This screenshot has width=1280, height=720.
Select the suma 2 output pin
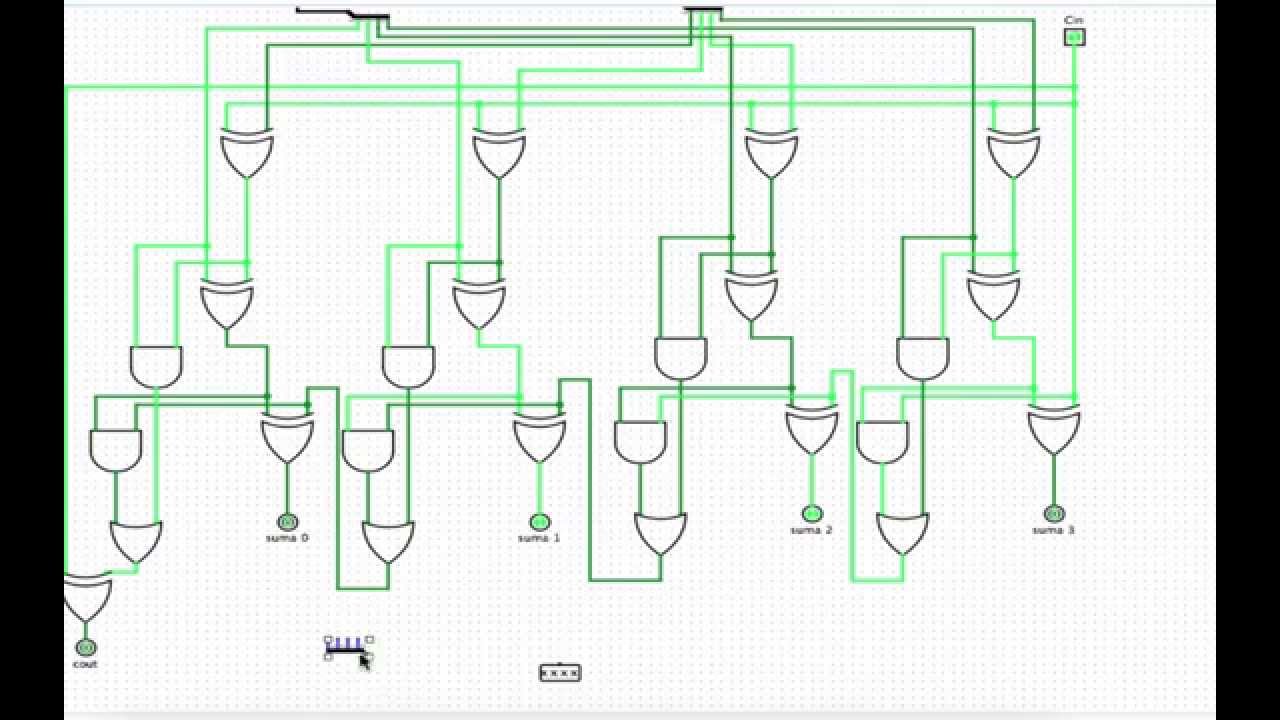tap(812, 513)
